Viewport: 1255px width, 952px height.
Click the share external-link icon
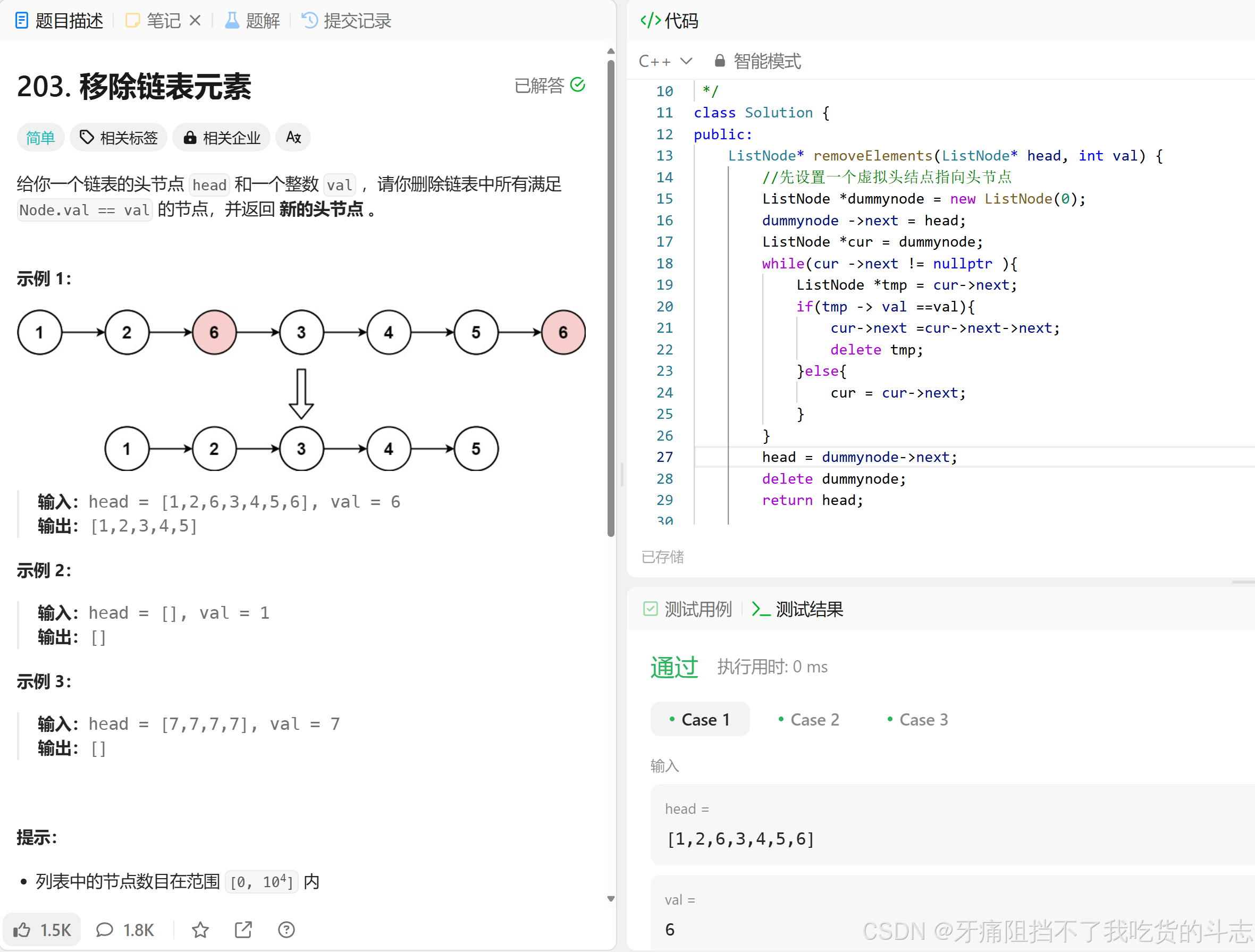click(243, 929)
